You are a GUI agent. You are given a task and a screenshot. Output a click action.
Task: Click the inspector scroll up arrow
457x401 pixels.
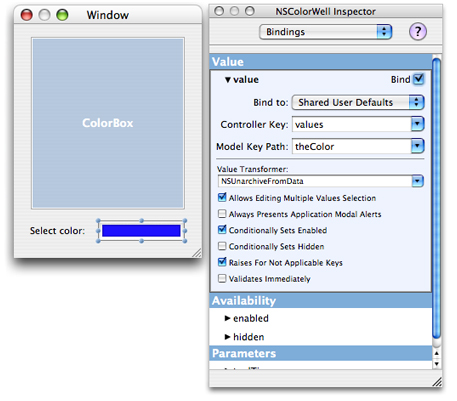436,353
